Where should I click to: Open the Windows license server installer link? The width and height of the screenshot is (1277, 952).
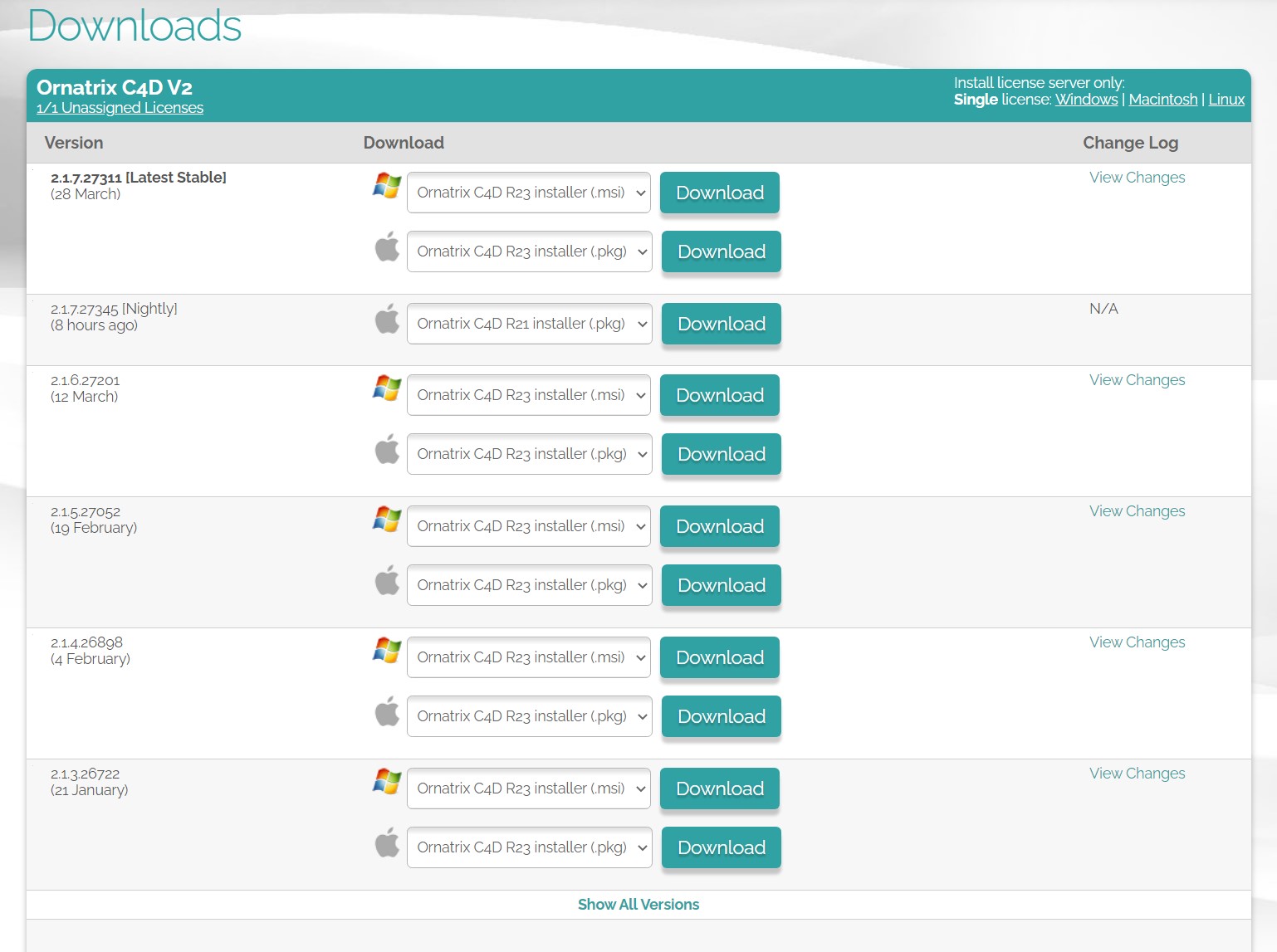pos(1086,100)
